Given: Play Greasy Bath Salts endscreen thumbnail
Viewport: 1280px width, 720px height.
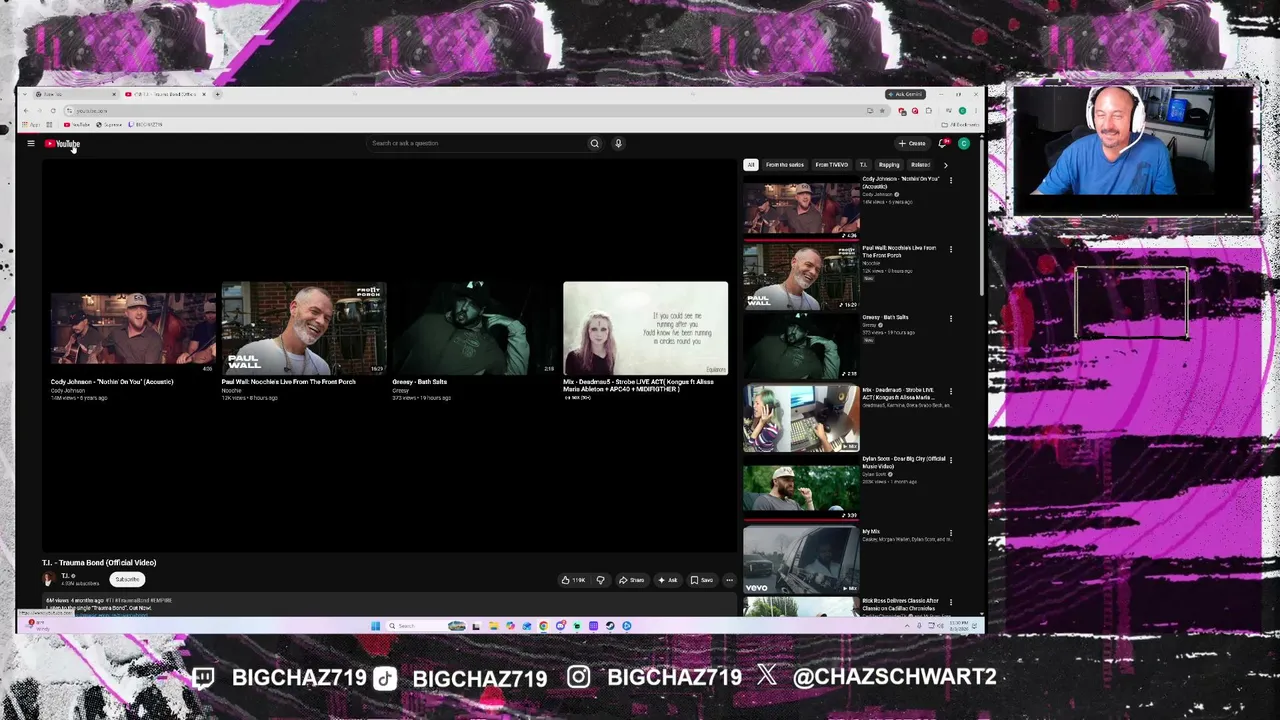Looking at the screenshot, I should click(x=474, y=328).
